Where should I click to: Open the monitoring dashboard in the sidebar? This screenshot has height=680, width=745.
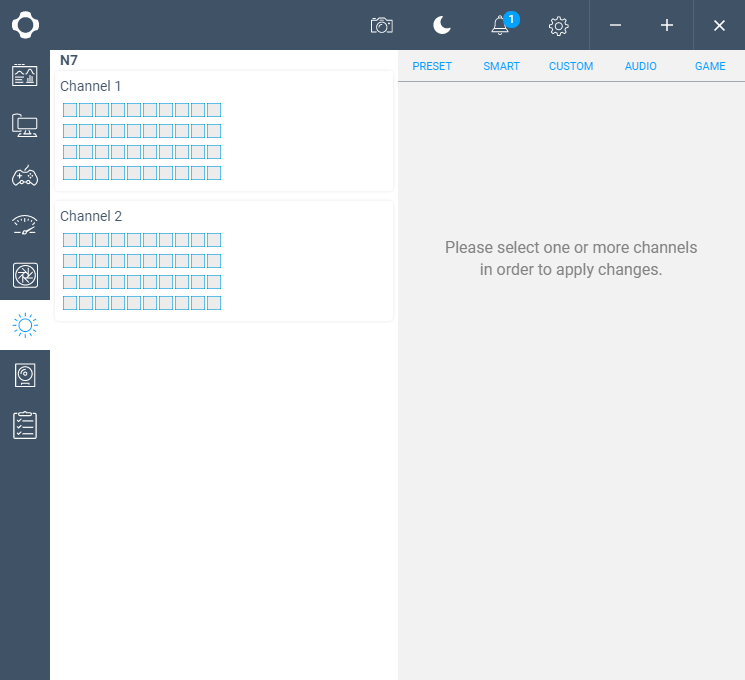click(x=25, y=75)
